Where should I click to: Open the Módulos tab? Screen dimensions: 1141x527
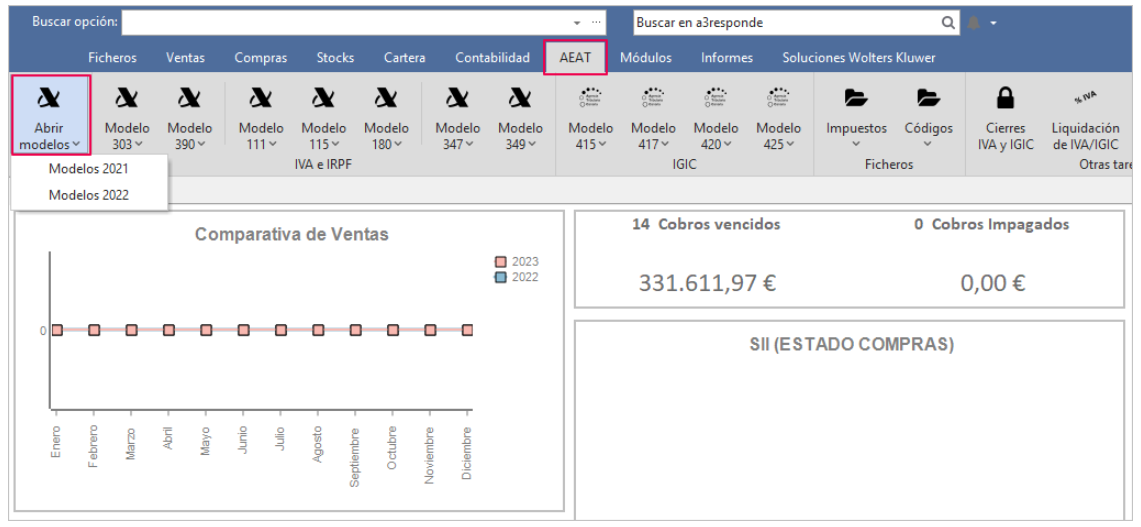tap(645, 58)
